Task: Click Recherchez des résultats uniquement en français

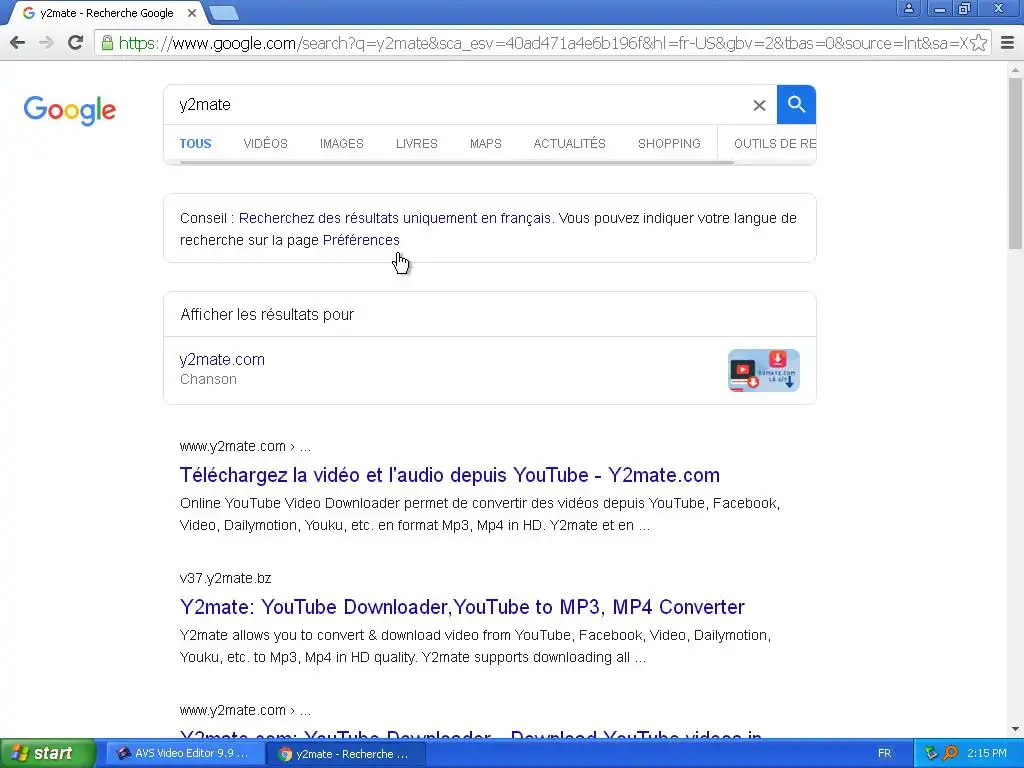Action: coord(394,218)
